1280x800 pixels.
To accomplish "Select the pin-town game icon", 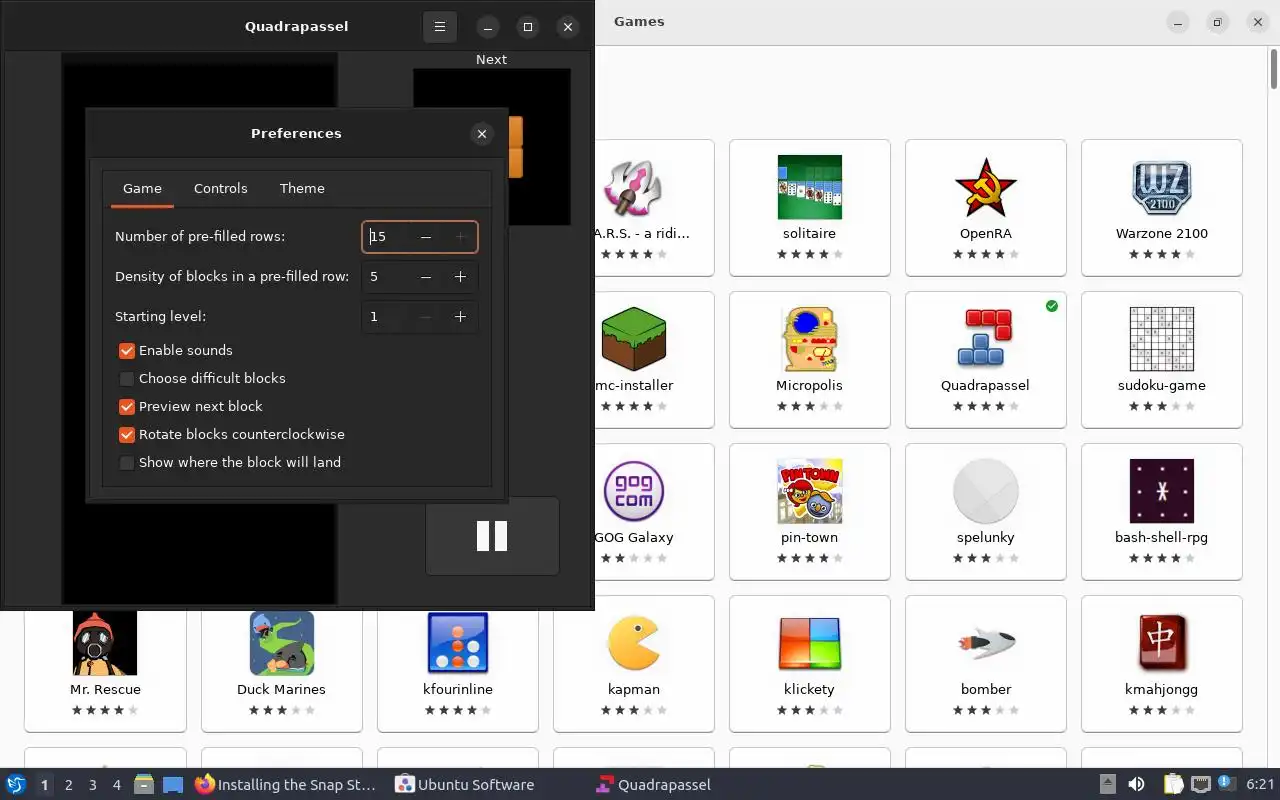I will [810, 491].
